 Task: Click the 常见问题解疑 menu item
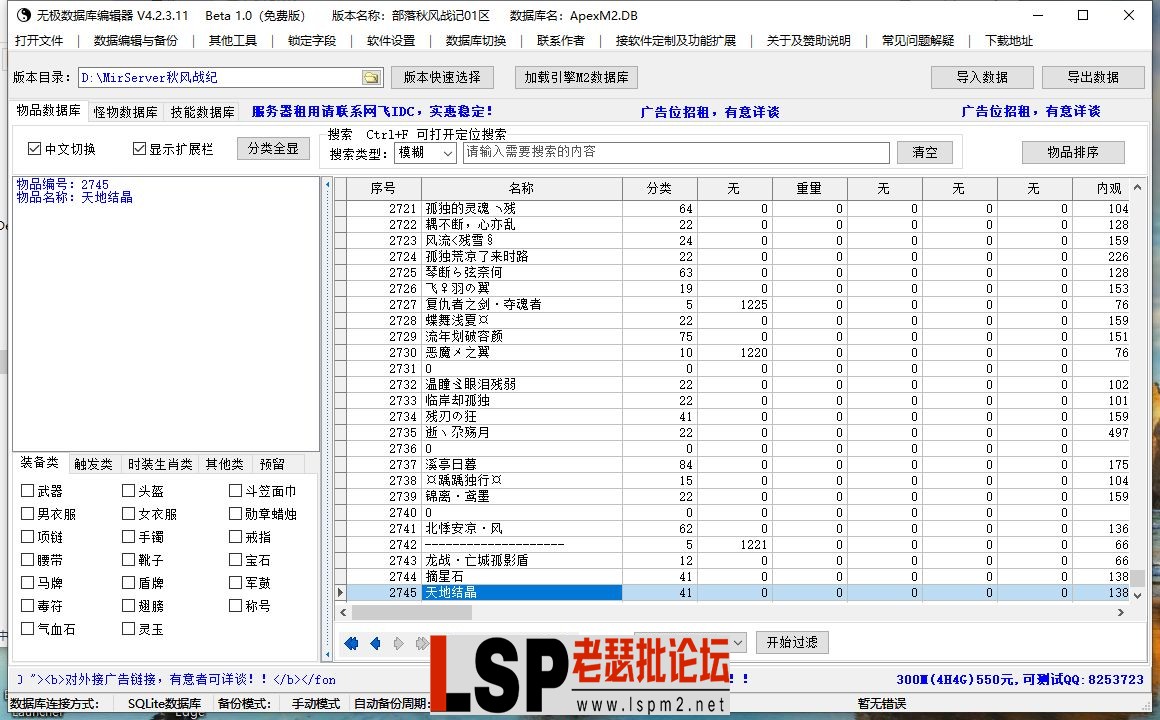click(917, 41)
